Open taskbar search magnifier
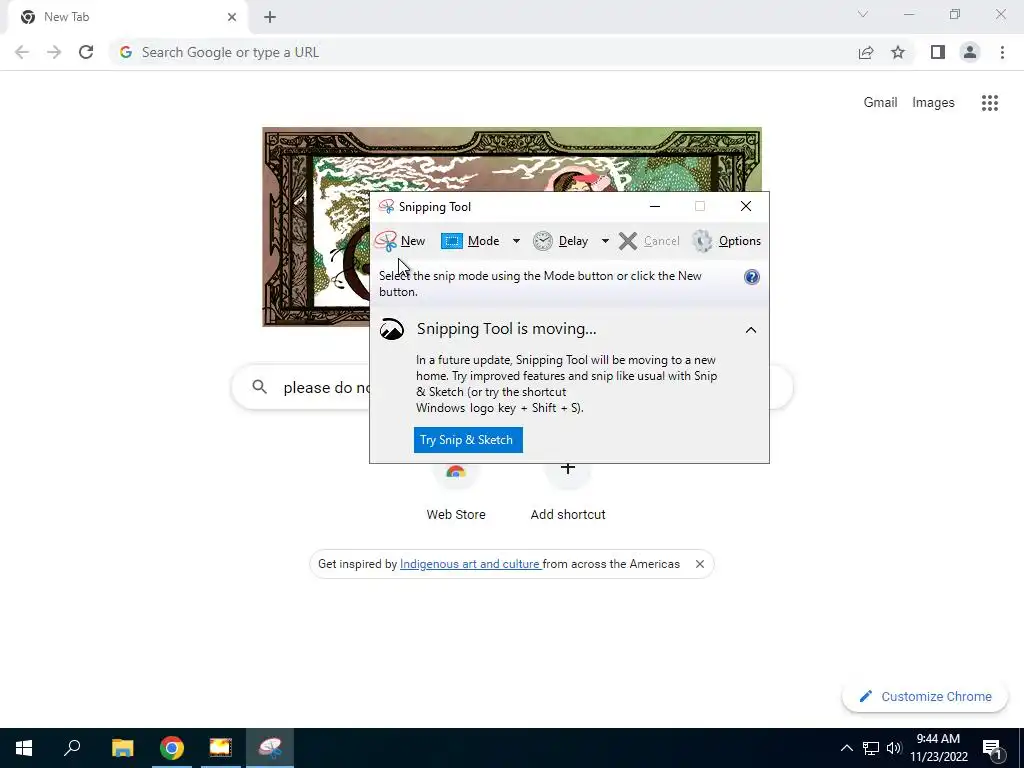 point(72,748)
